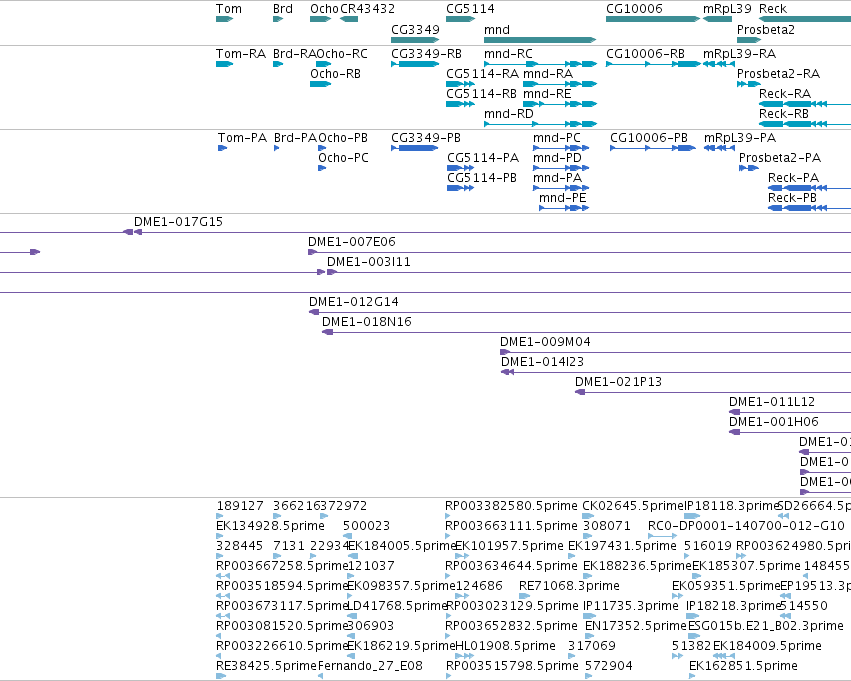Image resolution: width=851 pixels, height=681 pixels.
Task: Select BAC clone DME1-018N16 label
Action: point(367,322)
